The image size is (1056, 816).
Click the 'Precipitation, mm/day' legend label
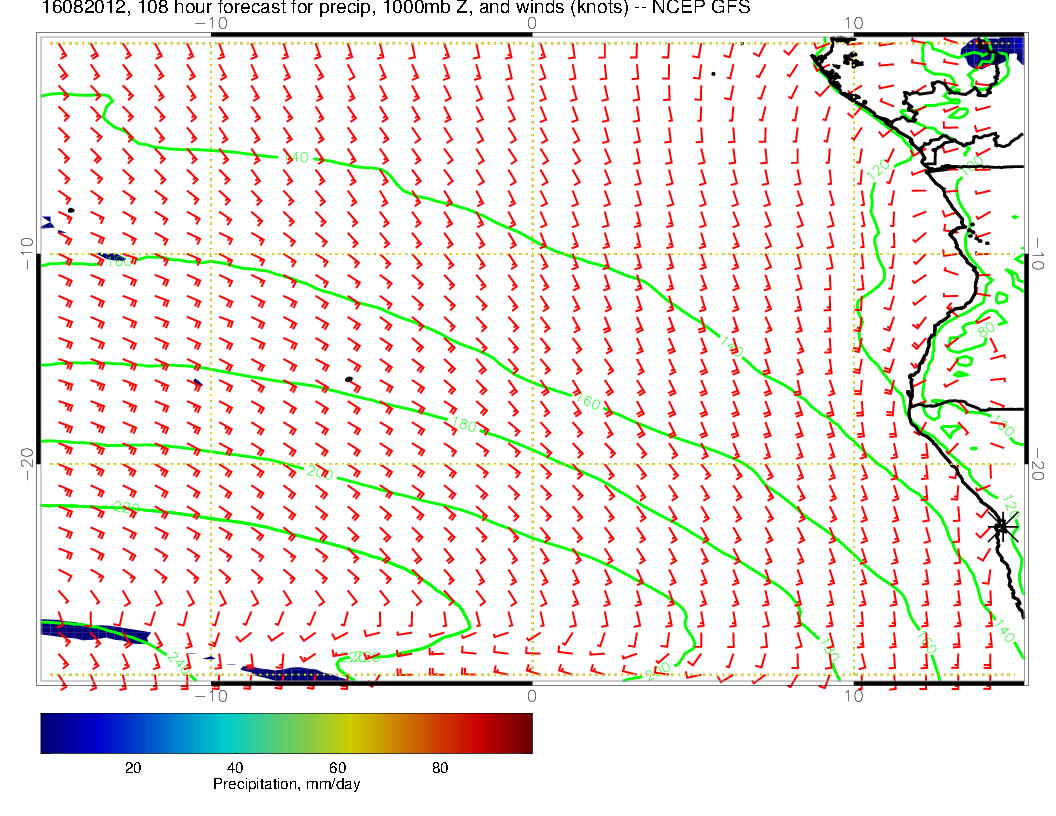click(x=286, y=785)
